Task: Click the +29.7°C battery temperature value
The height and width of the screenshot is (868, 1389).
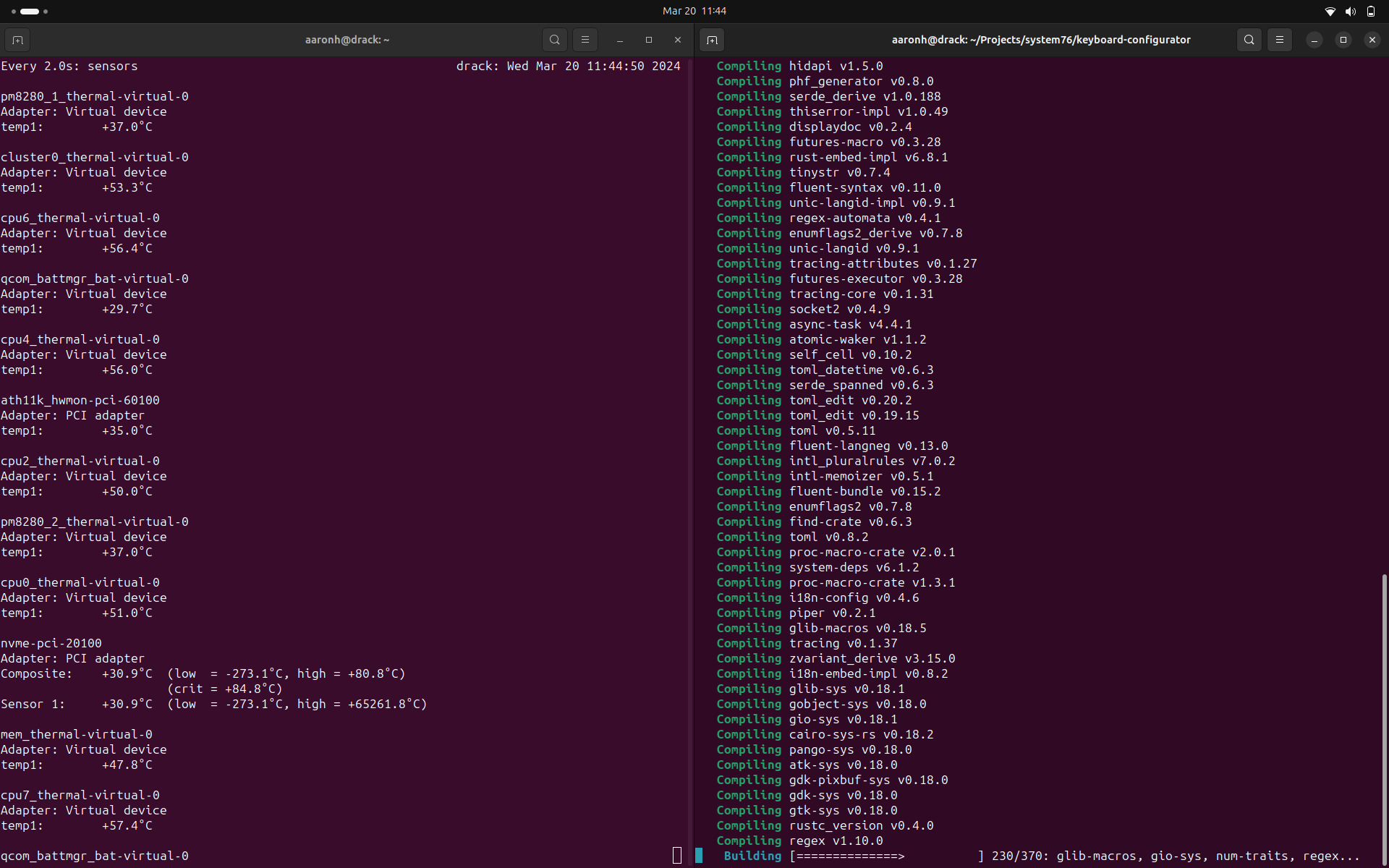Action: coord(127,309)
